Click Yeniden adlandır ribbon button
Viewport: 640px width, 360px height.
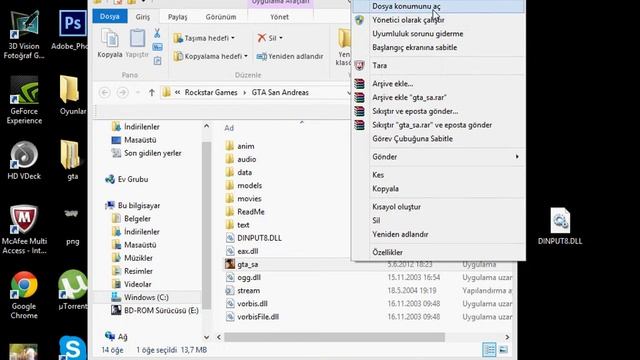coord(290,56)
